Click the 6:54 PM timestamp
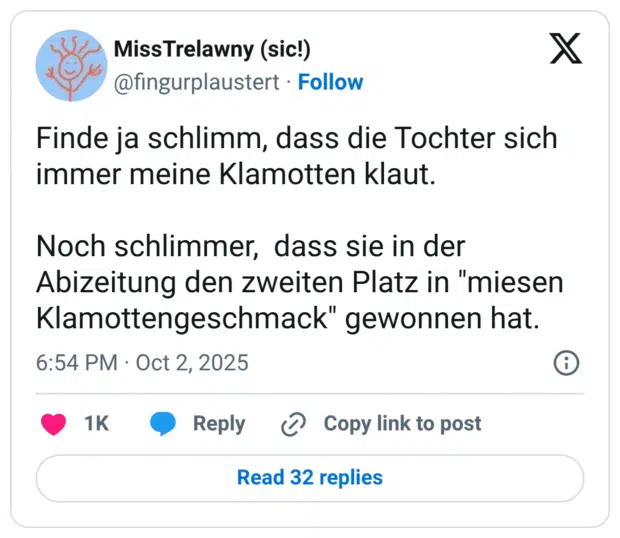 [x=76, y=362]
